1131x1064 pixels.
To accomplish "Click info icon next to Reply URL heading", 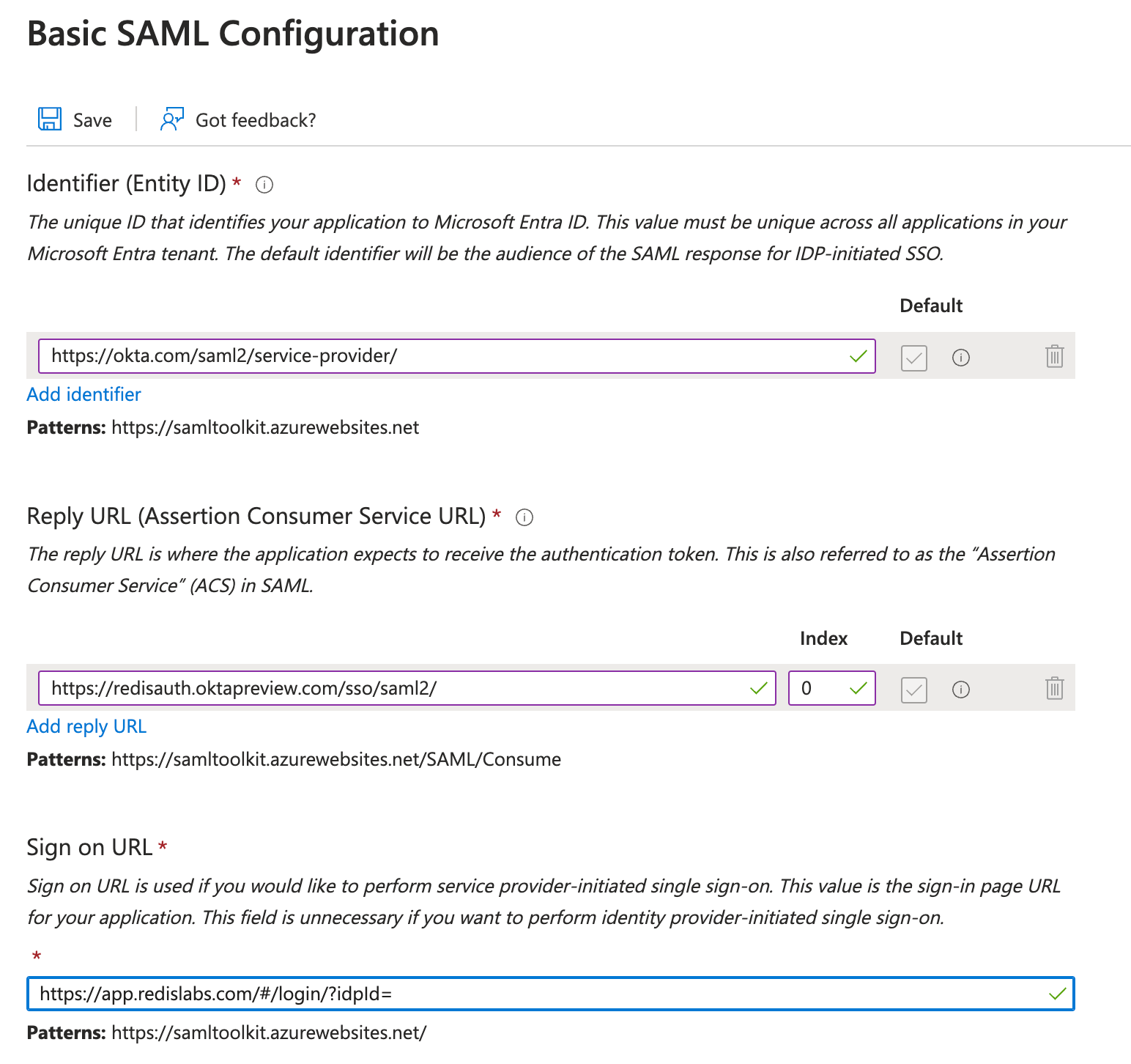I will tap(524, 517).
